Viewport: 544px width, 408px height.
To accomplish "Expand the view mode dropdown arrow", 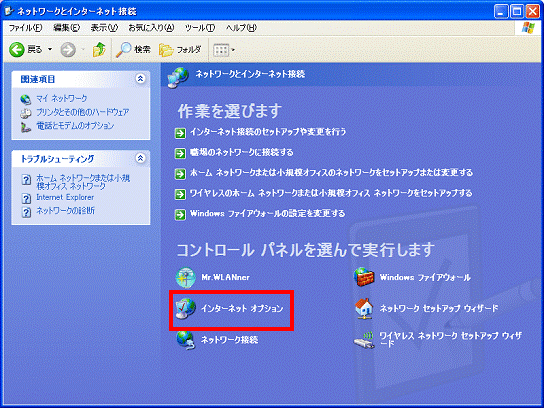I will (x=233, y=50).
